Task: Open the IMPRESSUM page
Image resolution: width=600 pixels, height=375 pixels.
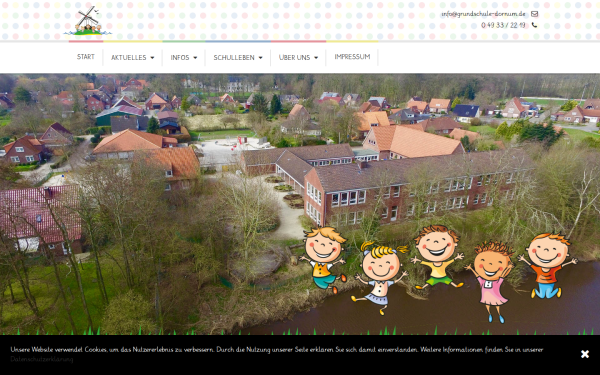Action: pos(352,57)
